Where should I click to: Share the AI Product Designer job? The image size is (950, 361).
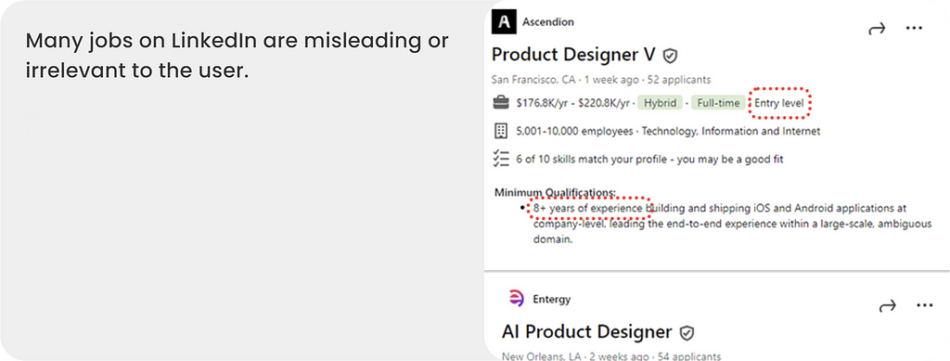click(x=887, y=306)
